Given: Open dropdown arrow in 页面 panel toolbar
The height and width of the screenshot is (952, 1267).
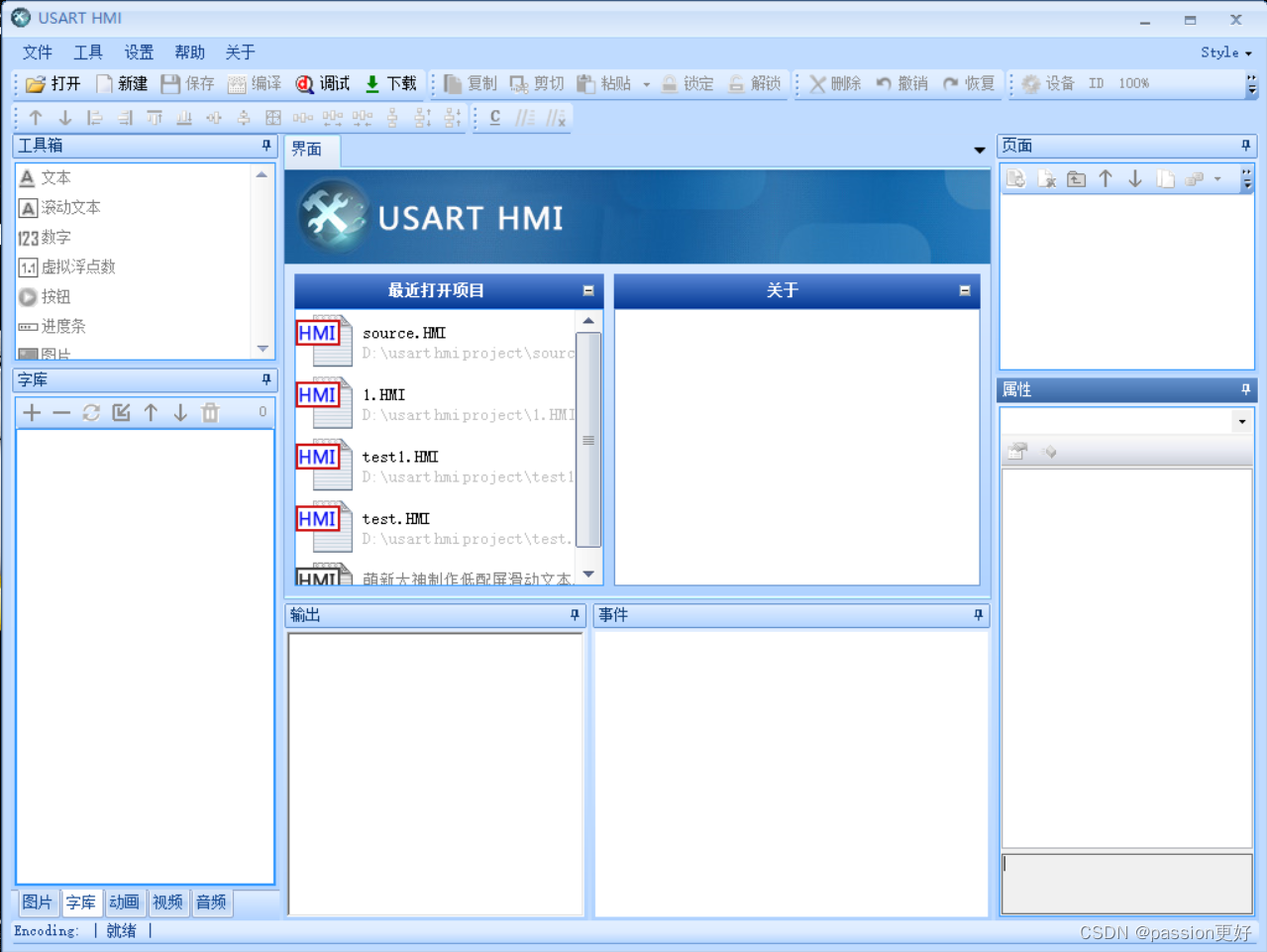Looking at the screenshot, I should pyautogui.click(x=1217, y=179).
